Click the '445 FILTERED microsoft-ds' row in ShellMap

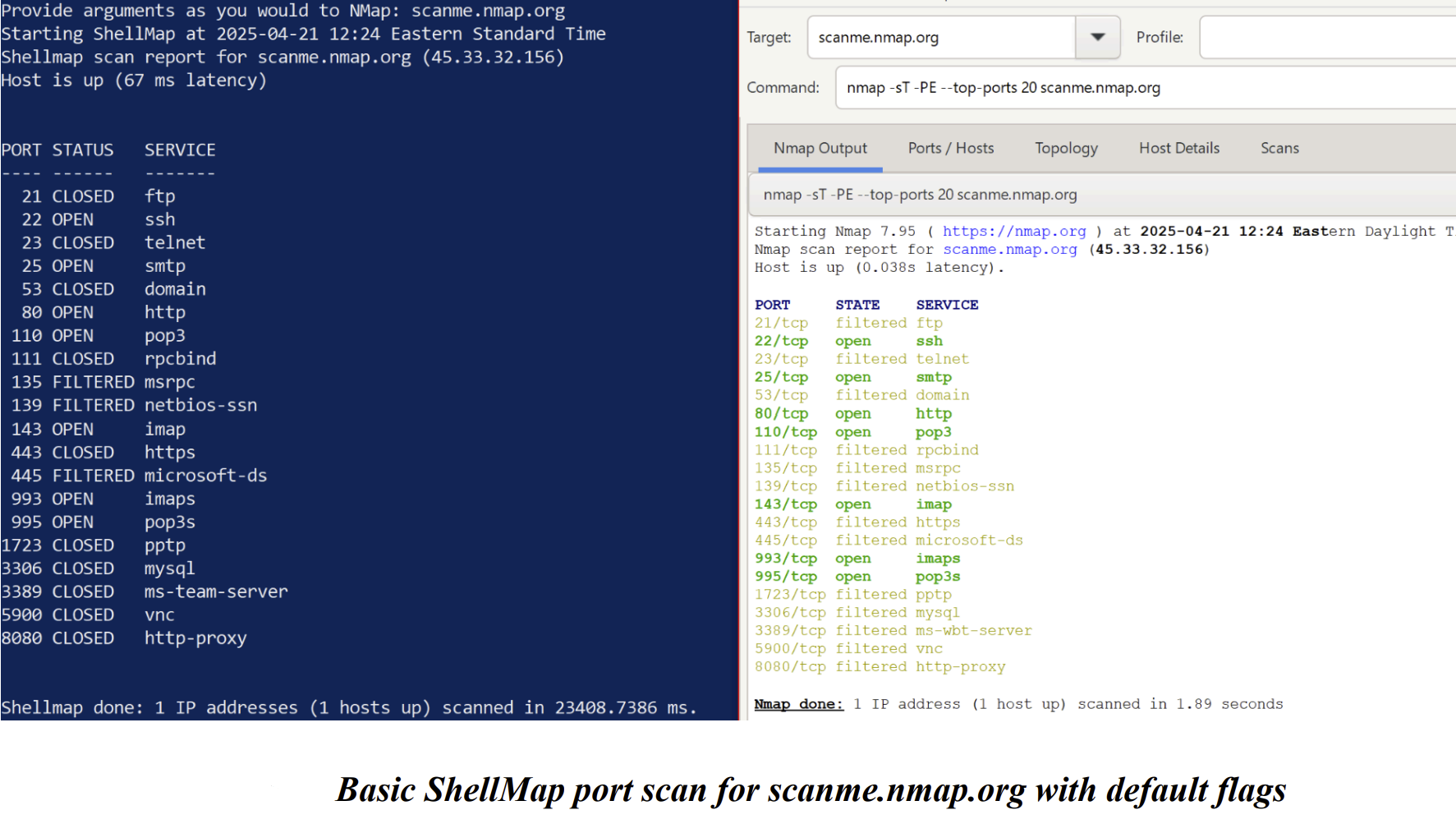click(139, 476)
